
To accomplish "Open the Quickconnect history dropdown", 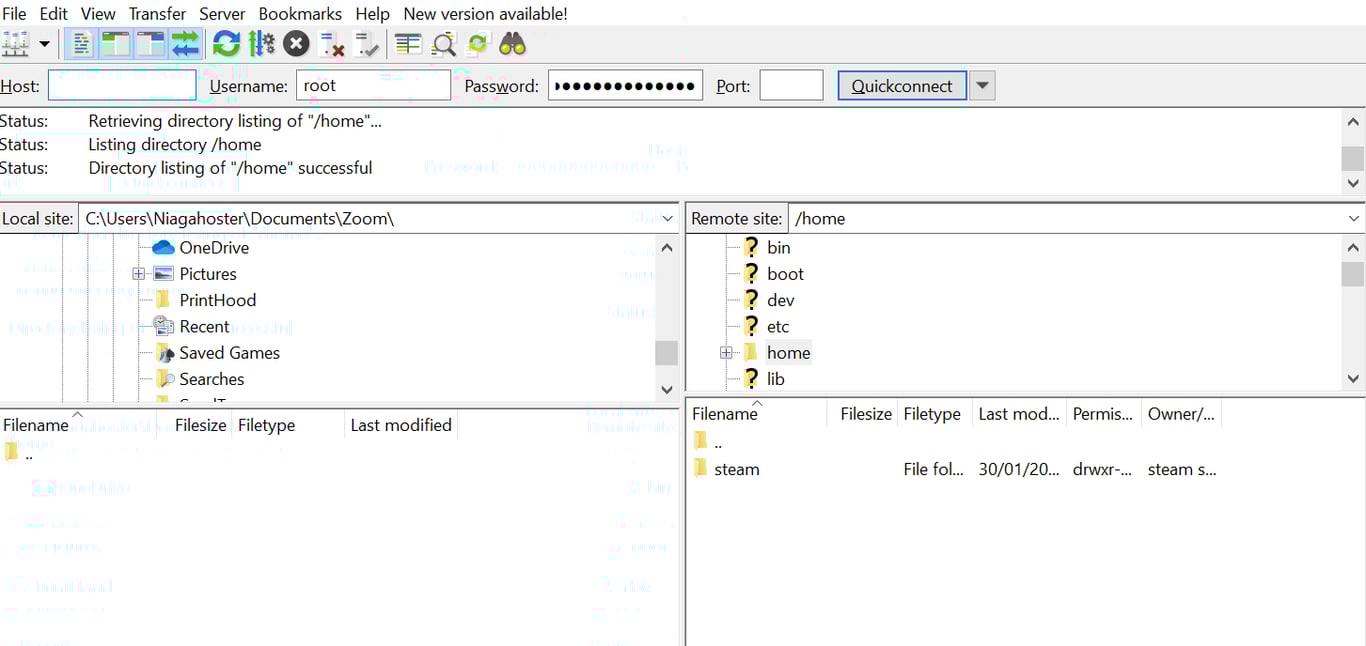I will (981, 85).
